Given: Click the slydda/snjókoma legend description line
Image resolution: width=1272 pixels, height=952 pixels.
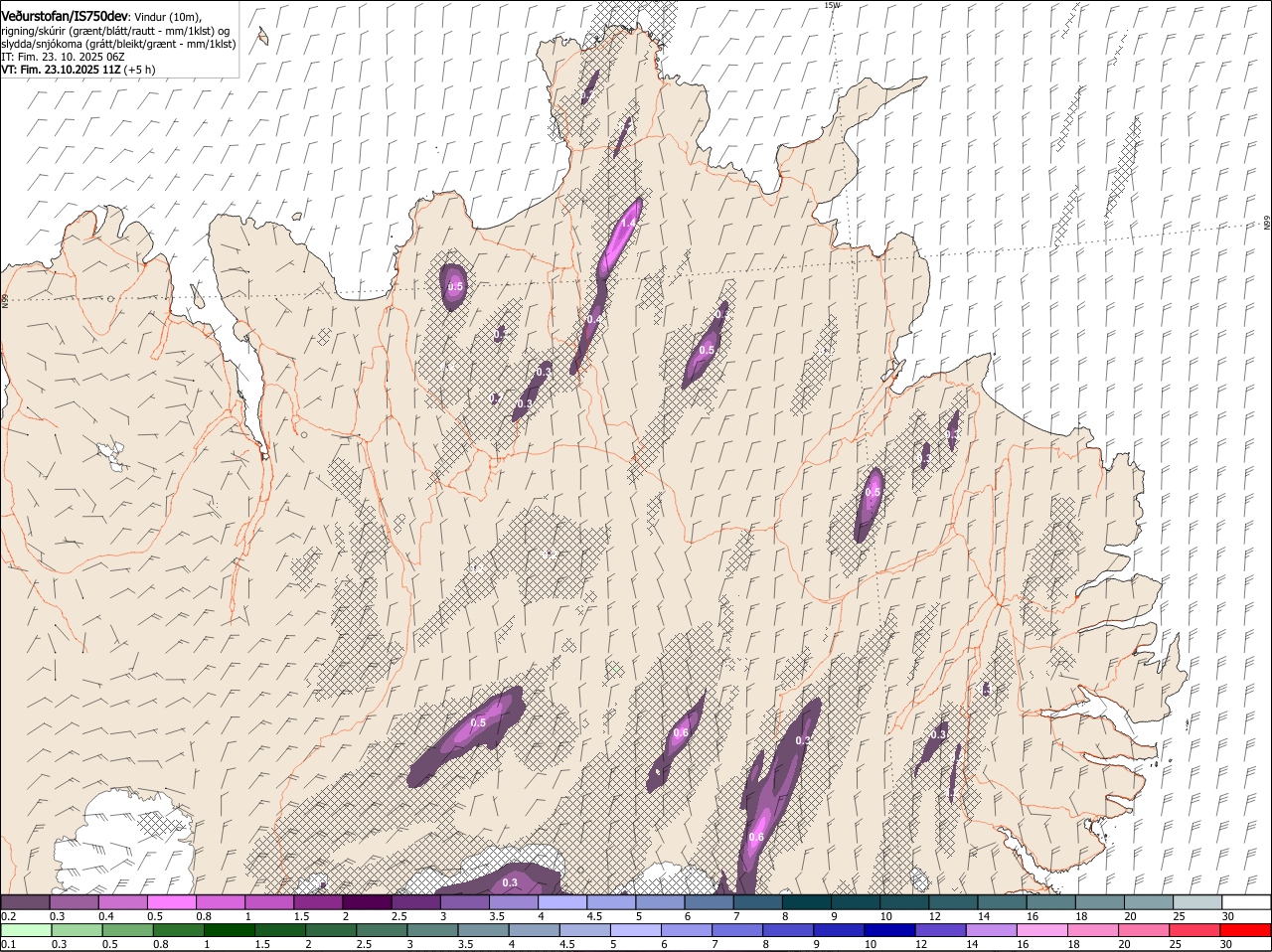Looking at the screenshot, I should point(118,45).
